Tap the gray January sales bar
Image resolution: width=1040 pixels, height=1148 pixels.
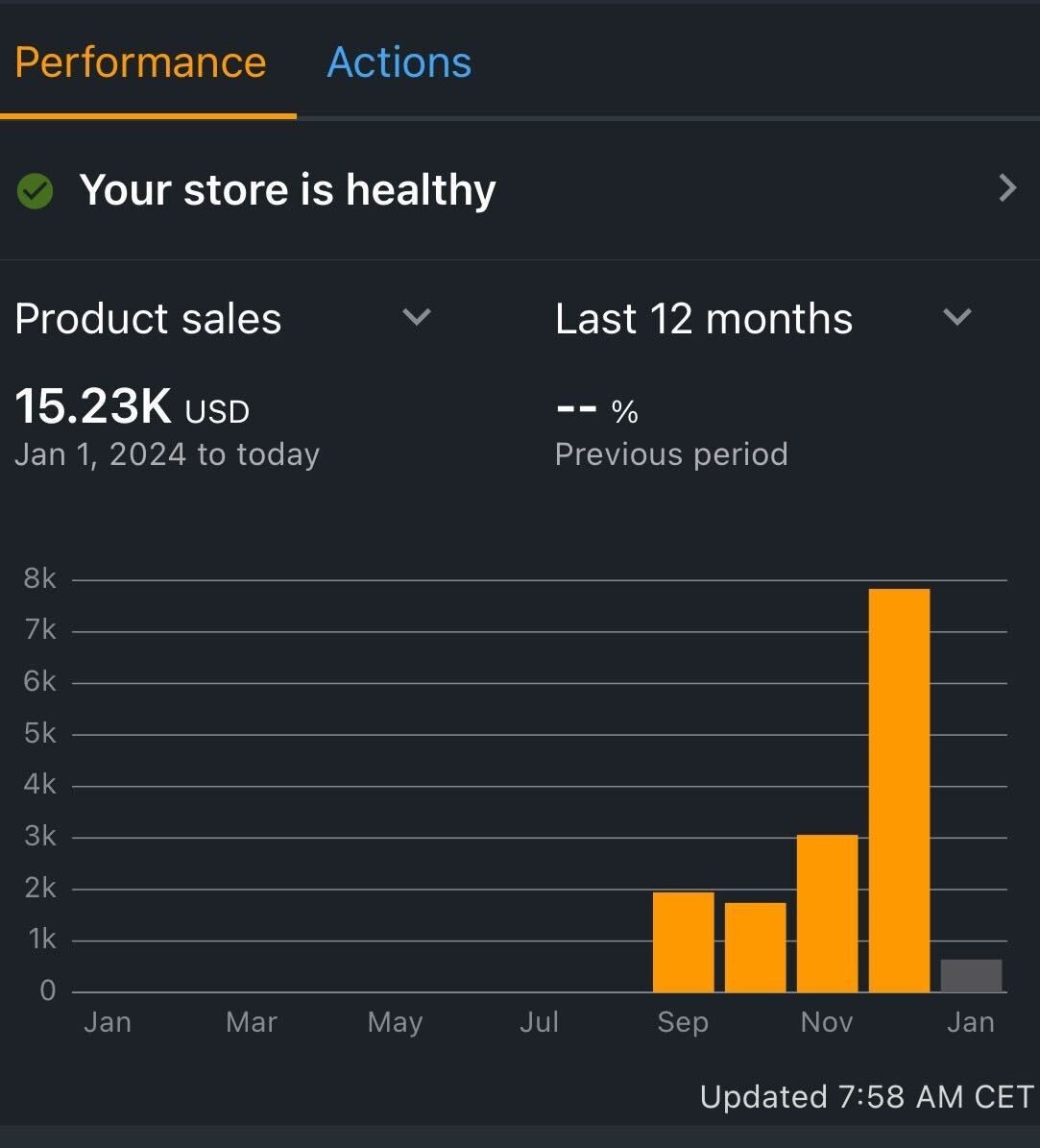click(971, 976)
